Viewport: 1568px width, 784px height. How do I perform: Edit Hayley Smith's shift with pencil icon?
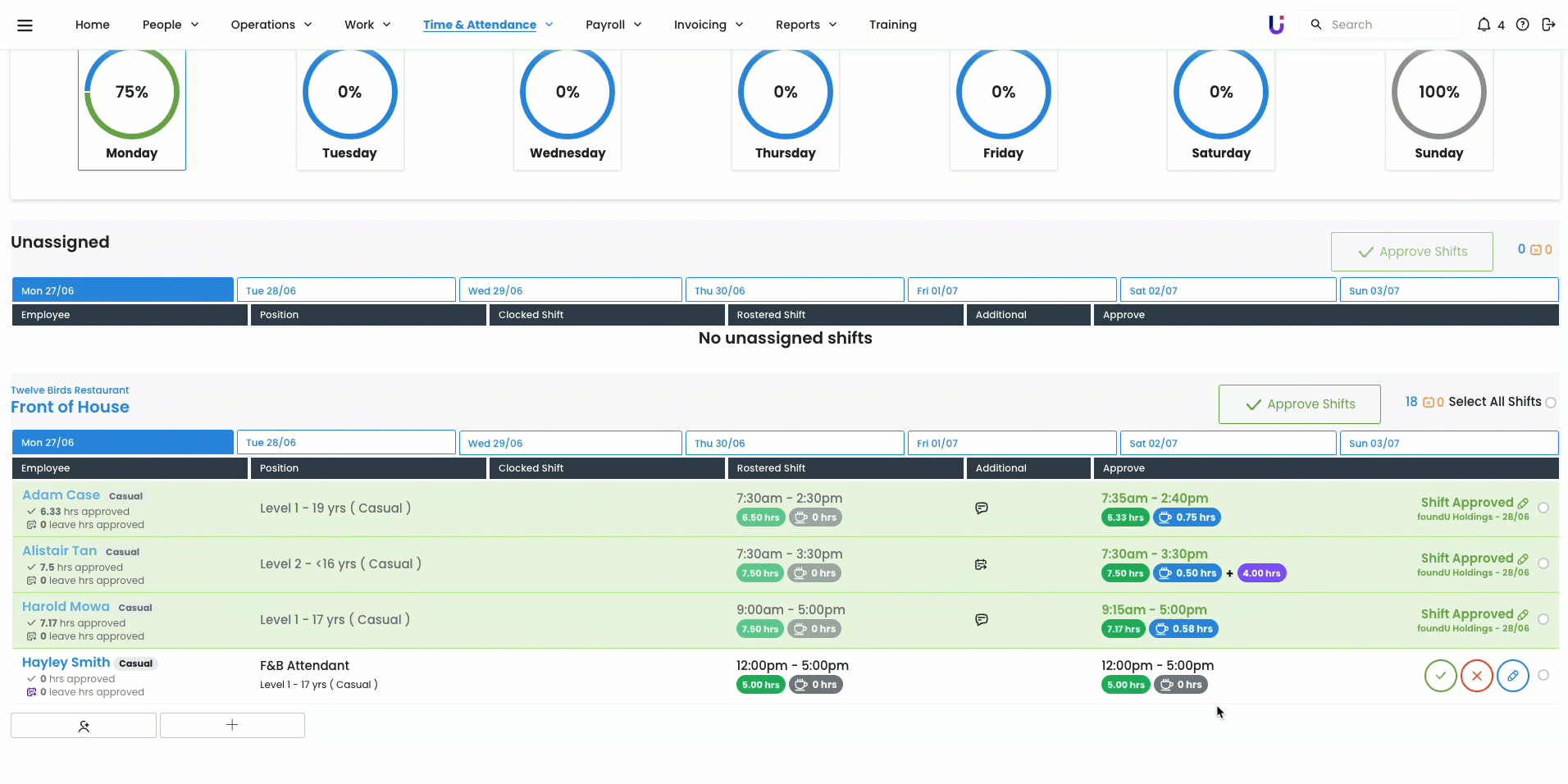pyautogui.click(x=1512, y=676)
